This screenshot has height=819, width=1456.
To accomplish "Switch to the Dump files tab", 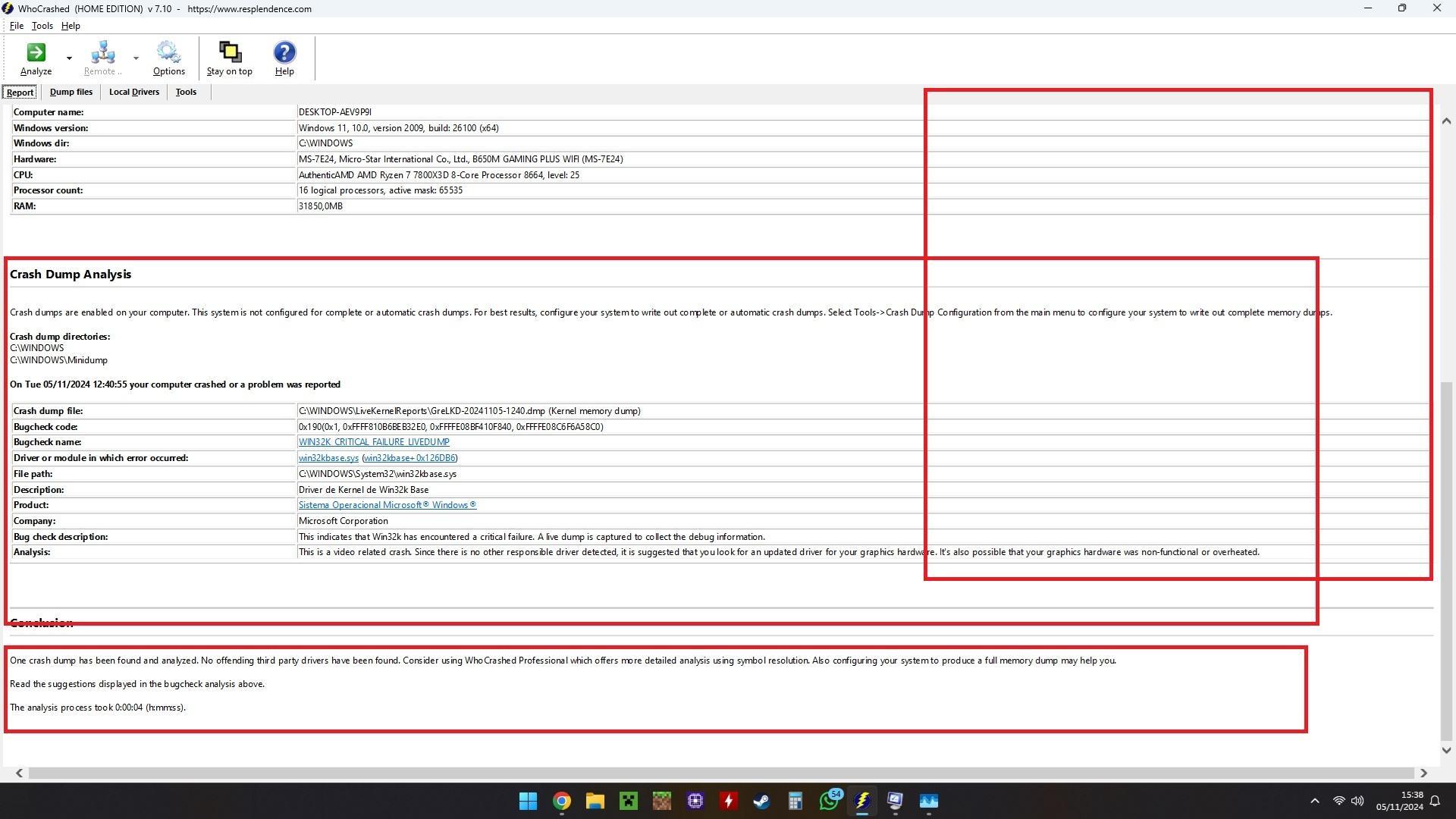I will pos(71,93).
